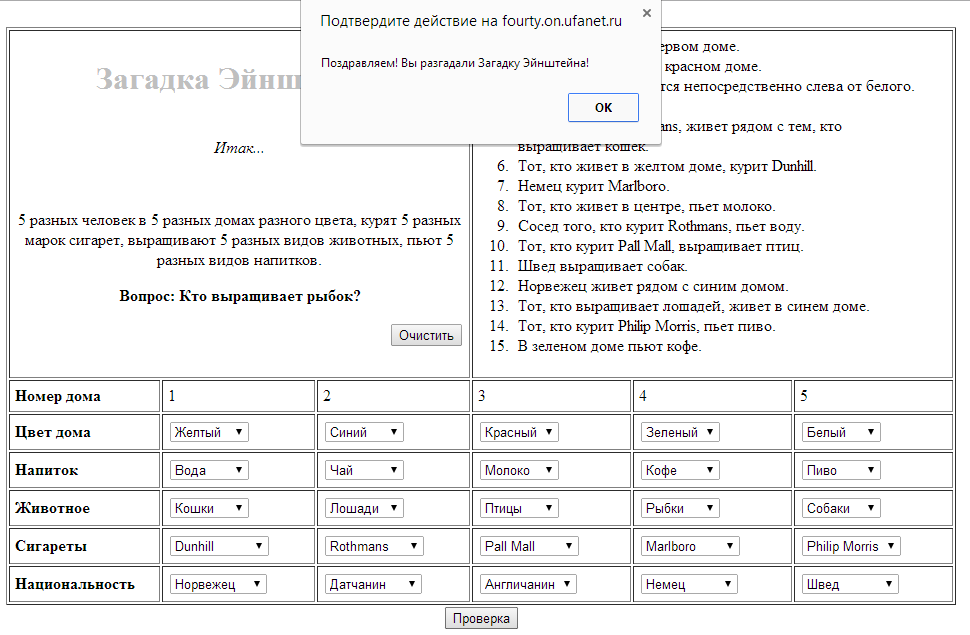Image resolution: width=970 pixels, height=635 pixels.
Task: Open the Пиво drink dropdown
Action: pos(841,470)
